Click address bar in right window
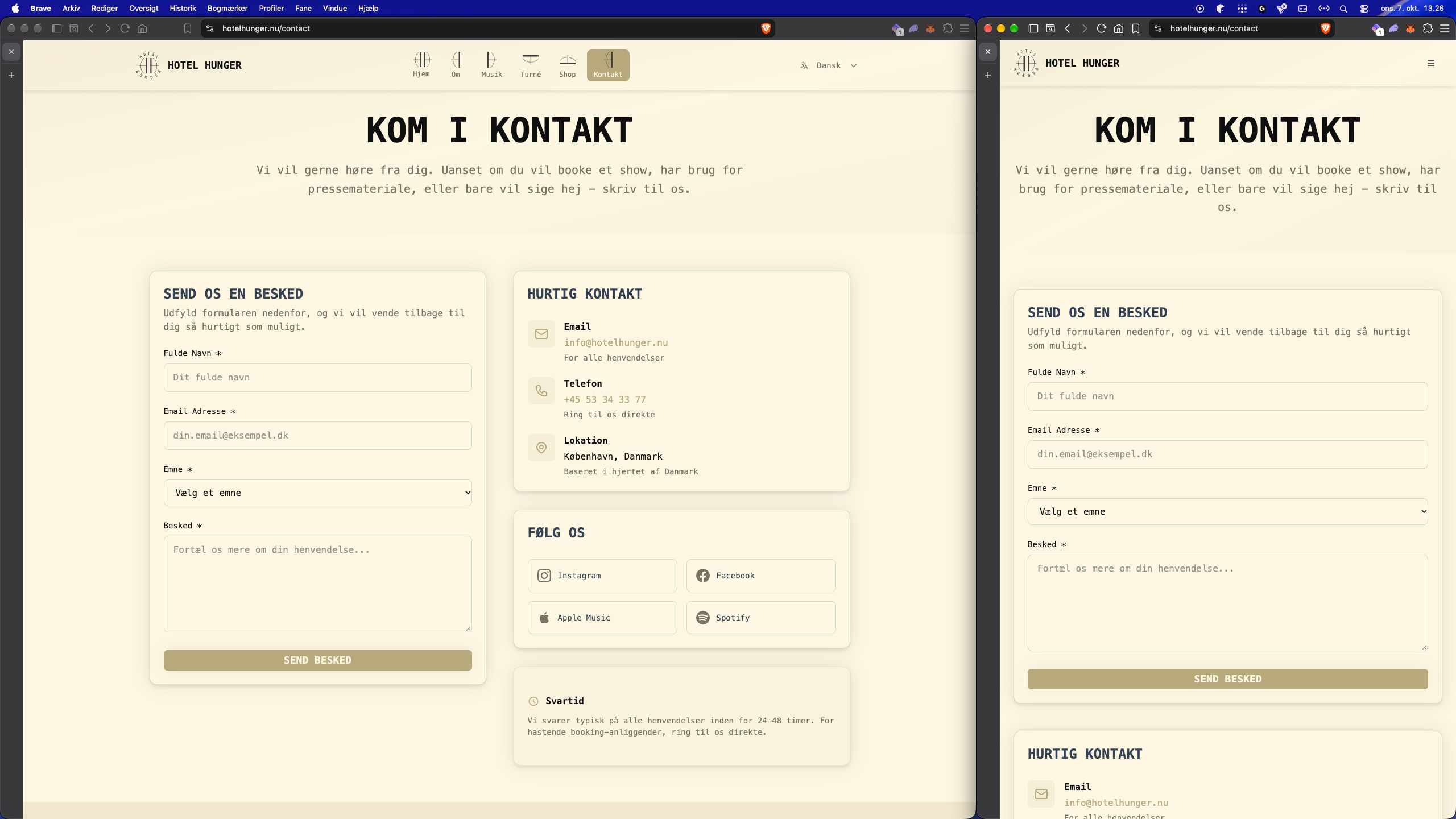Image resolution: width=1456 pixels, height=819 pixels. coord(1242,28)
